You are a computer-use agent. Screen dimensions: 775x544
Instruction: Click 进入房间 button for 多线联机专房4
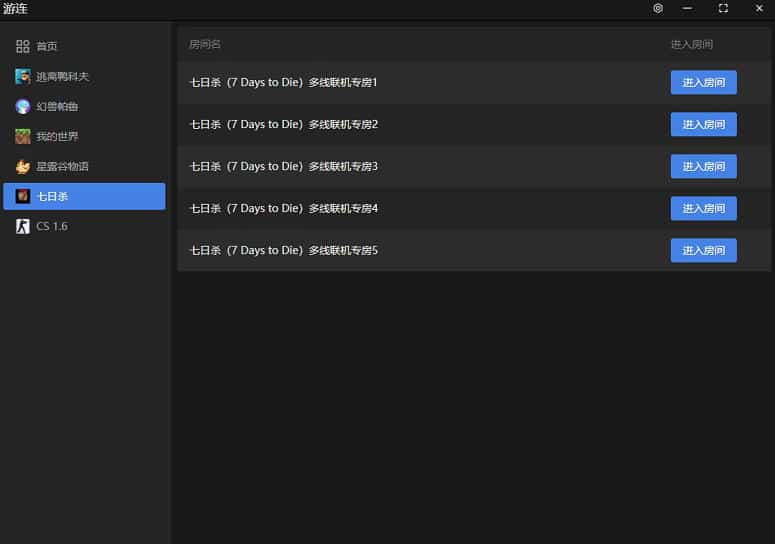tap(703, 209)
